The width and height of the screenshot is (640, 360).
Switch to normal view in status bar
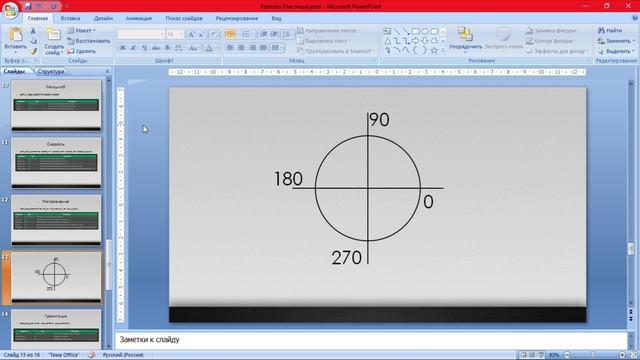coord(523,355)
